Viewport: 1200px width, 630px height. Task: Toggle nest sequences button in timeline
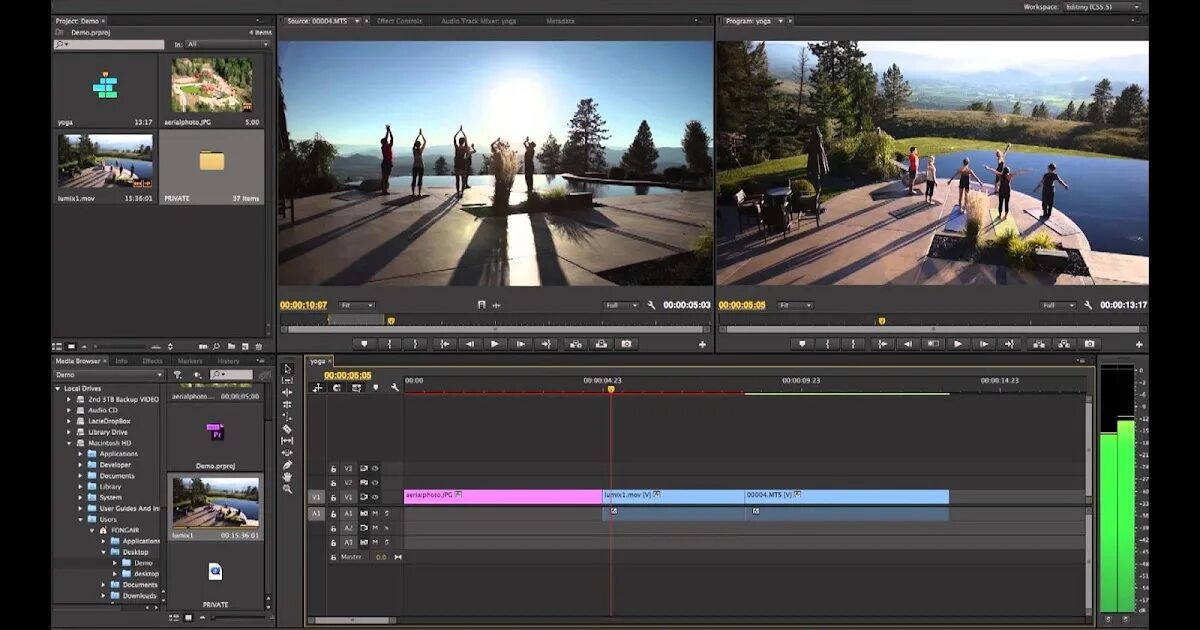318,388
